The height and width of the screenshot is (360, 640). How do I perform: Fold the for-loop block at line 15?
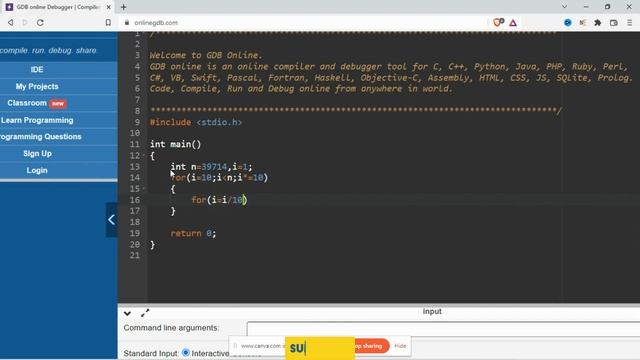click(x=144, y=189)
